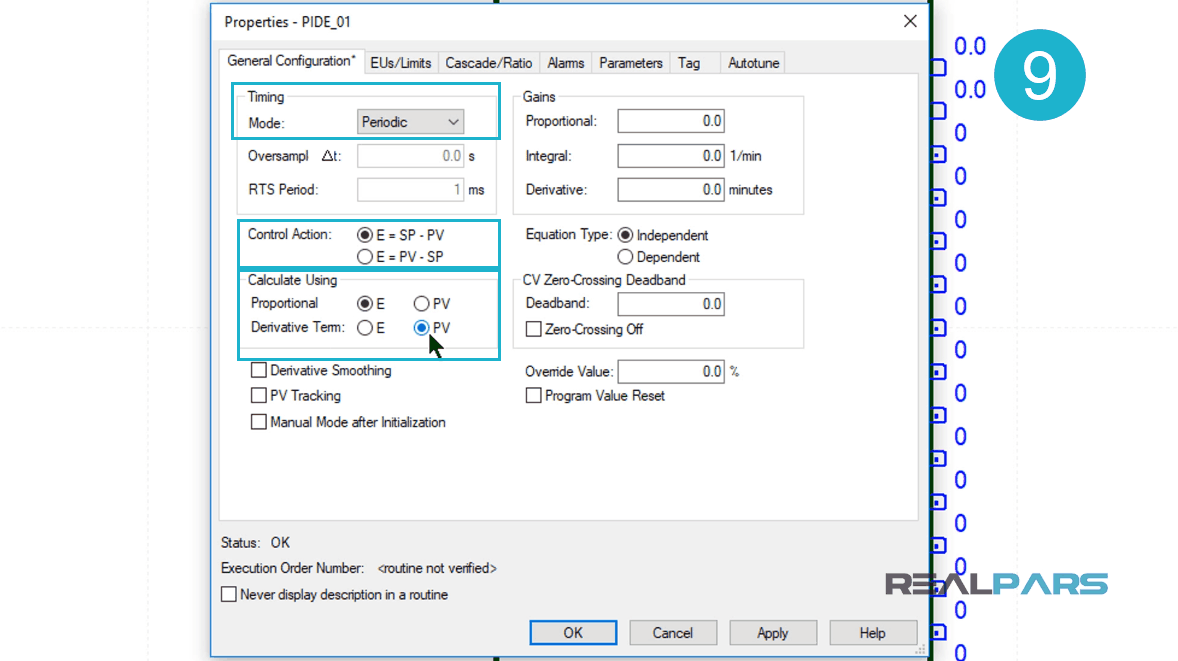Toggle the Zero-Crossing Off checkbox

533,329
